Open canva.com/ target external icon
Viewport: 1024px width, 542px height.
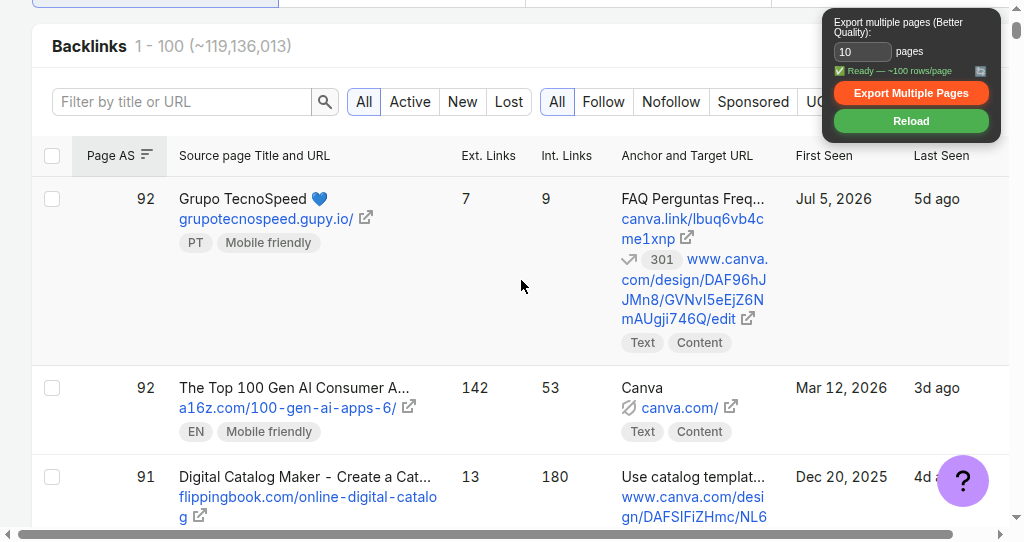[x=731, y=407]
